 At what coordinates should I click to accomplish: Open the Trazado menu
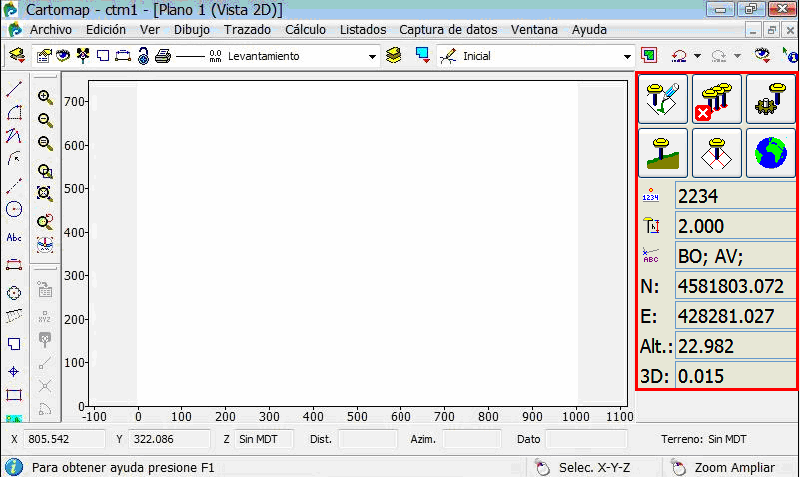point(247,30)
